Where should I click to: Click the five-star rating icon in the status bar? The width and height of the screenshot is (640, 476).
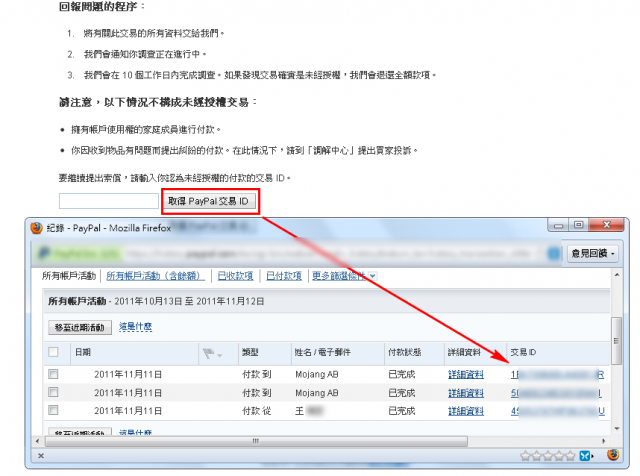pyautogui.click(x=547, y=456)
